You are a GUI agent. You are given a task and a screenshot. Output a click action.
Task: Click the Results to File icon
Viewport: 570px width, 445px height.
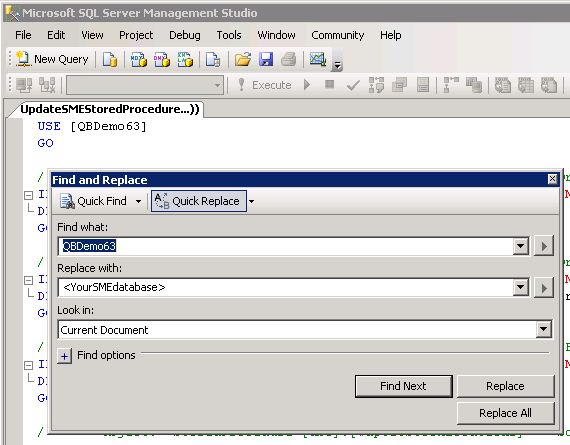pyautogui.click(x=549, y=85)
